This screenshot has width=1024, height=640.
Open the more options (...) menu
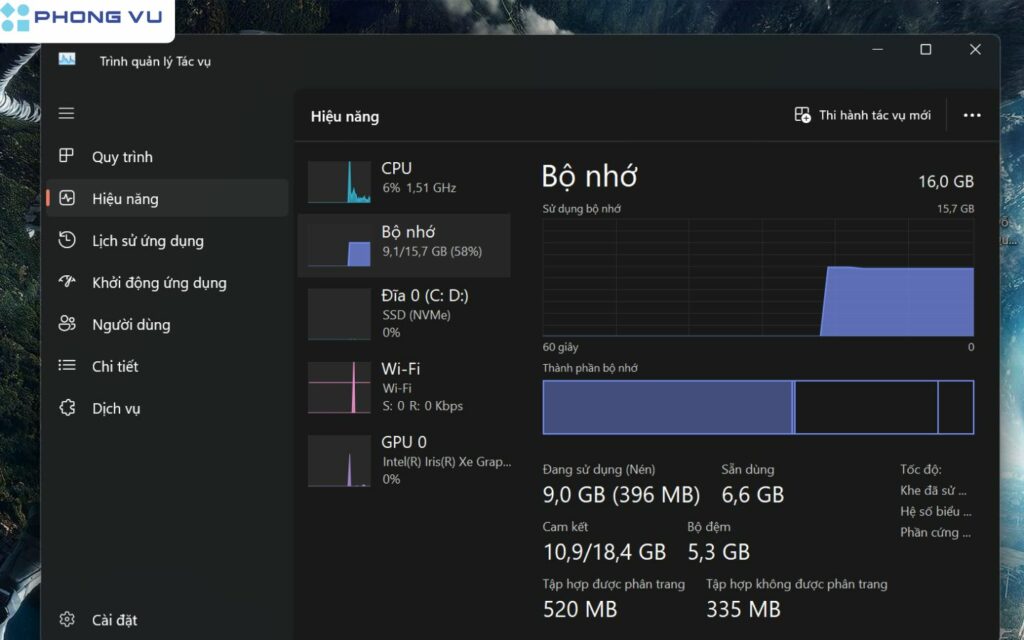(971, 114)
